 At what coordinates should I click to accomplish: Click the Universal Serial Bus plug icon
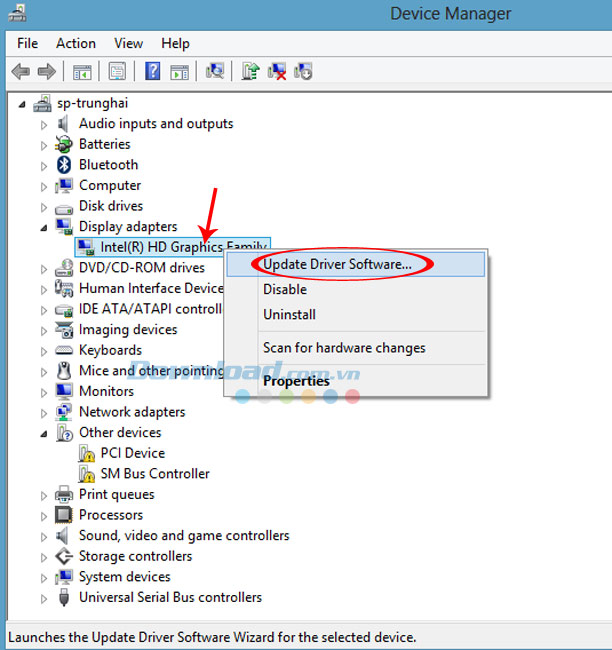pos(64,597)
